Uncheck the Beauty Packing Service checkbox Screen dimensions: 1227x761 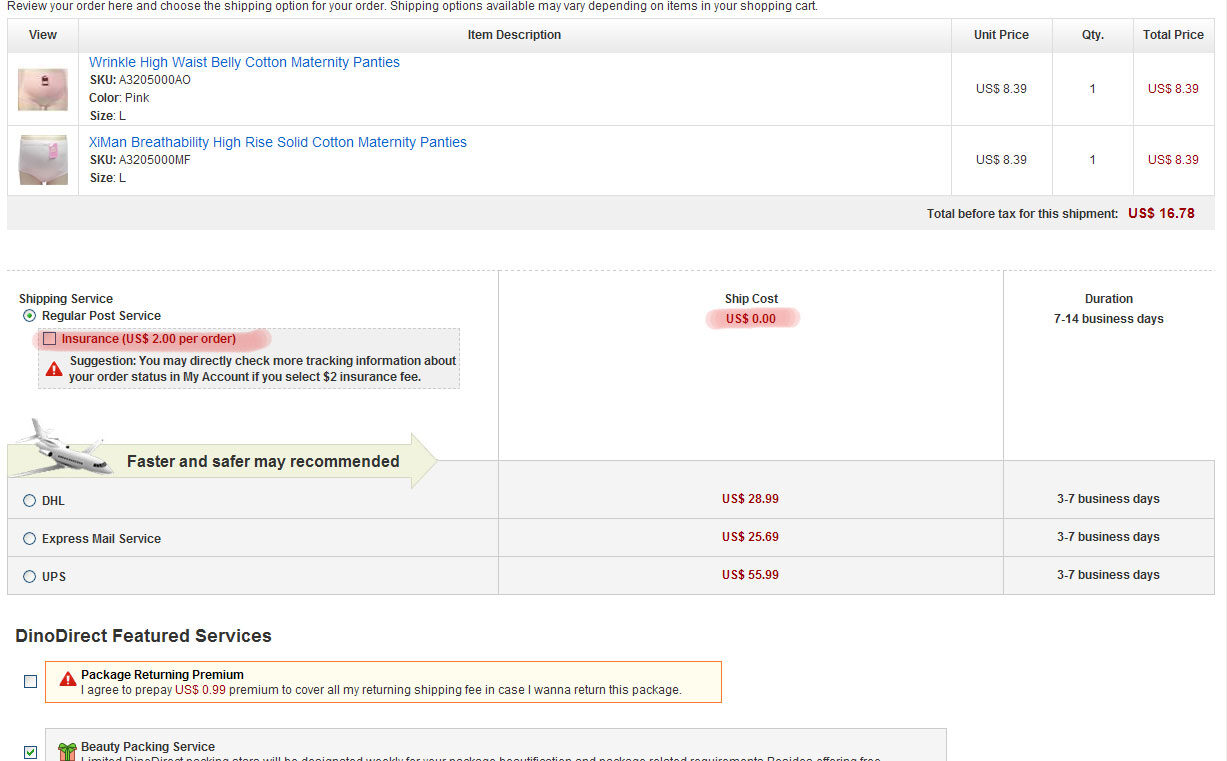[30, 751]
